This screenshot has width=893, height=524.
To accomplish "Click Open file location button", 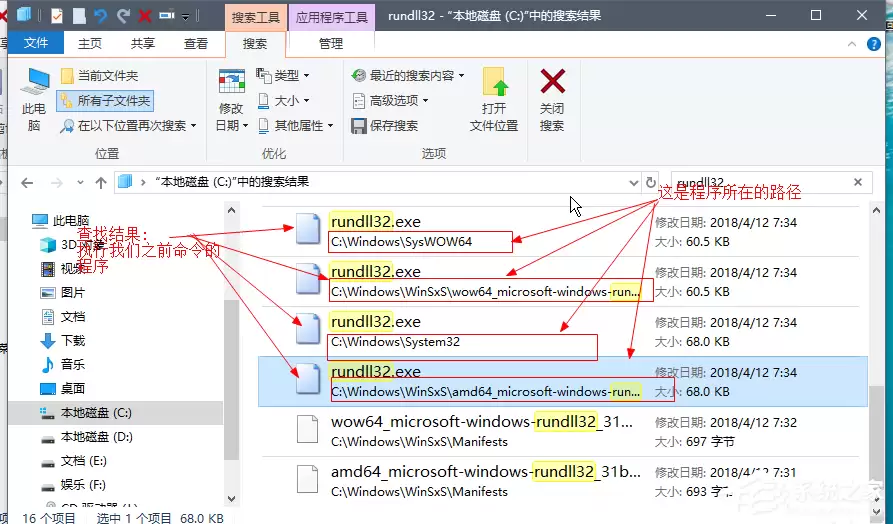I will 494,101.
